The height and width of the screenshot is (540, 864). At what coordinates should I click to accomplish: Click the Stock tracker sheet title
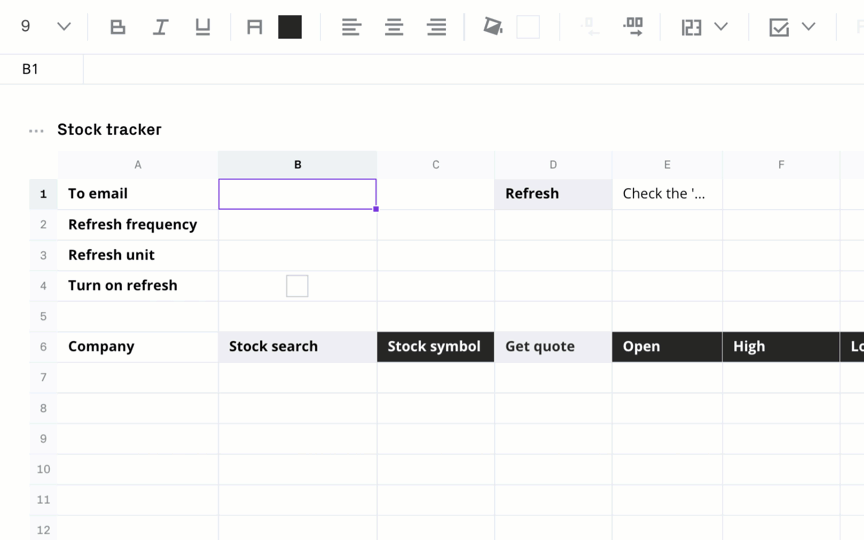click(110, 129)
